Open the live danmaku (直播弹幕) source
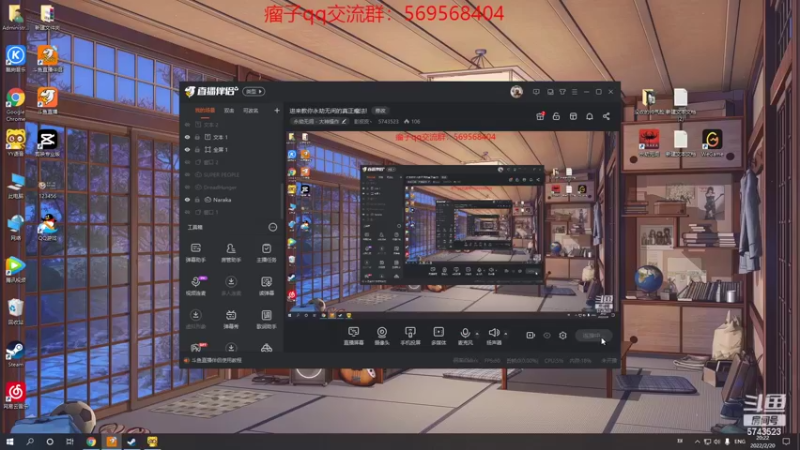This screenshot has height=450, width=800. coord(354,336)
